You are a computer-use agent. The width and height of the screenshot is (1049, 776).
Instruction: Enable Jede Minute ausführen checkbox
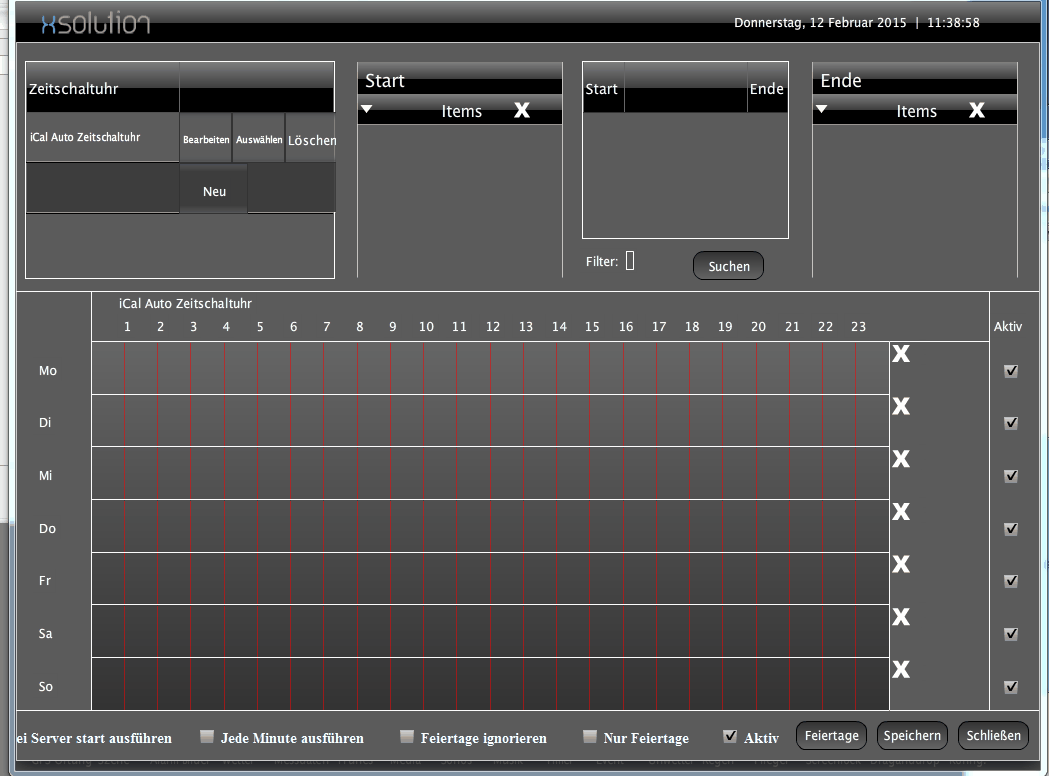207,737
